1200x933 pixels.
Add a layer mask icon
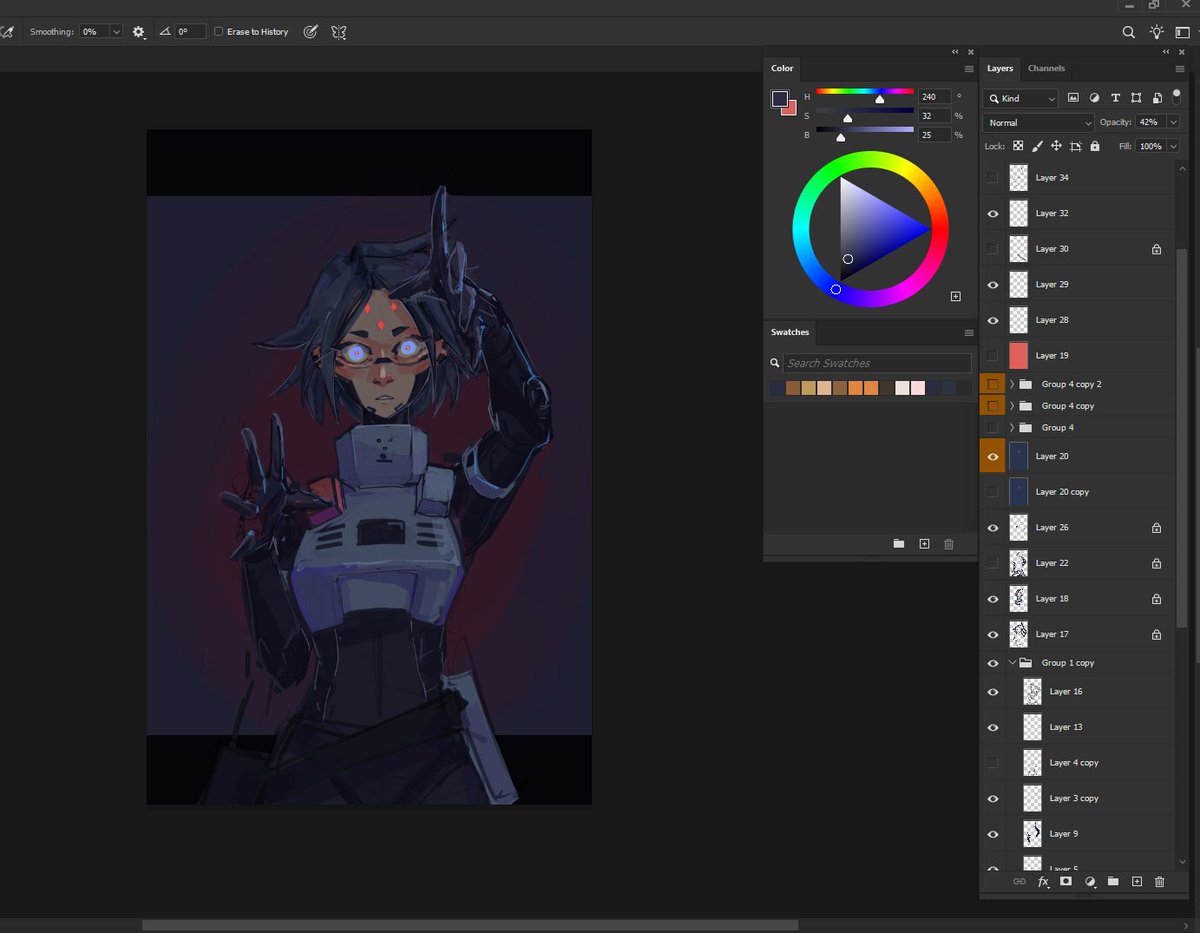point(1066,882)
